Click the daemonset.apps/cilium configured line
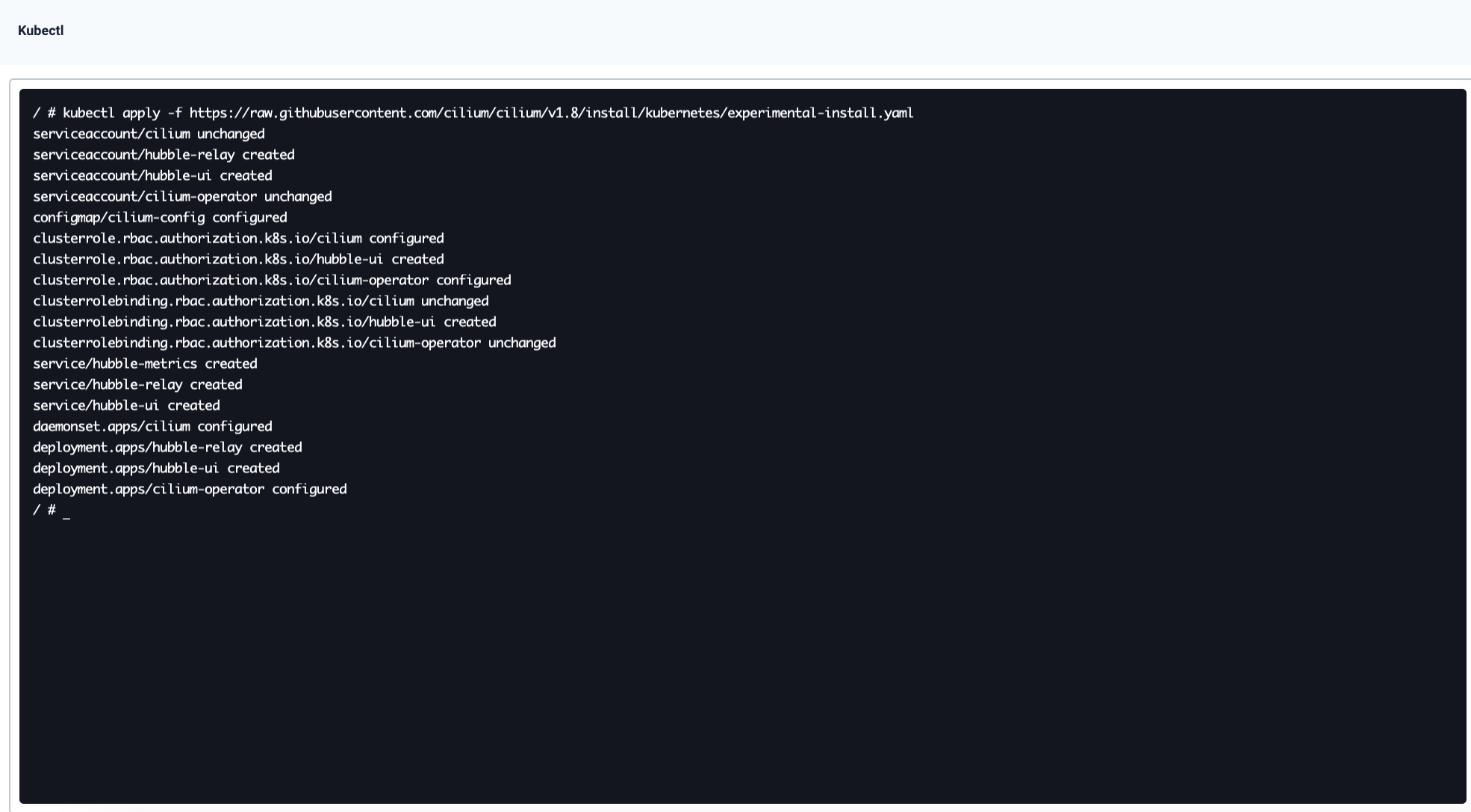This screenshot has height=812, width=1471. pyautogui.click(x=152, y=426)
